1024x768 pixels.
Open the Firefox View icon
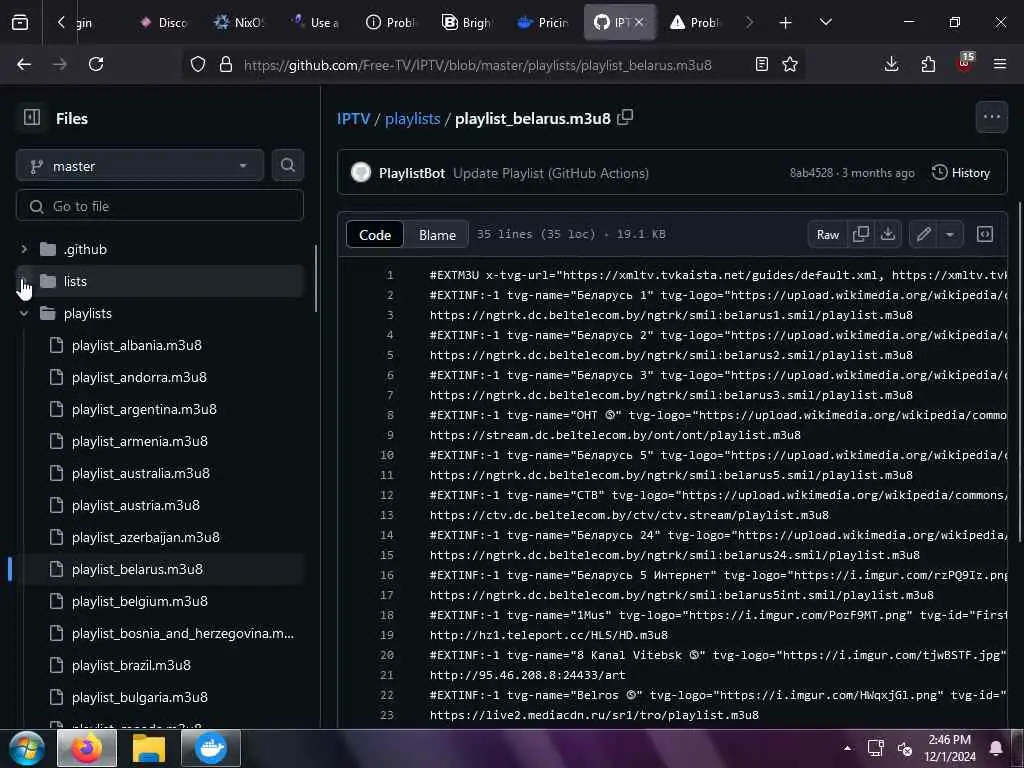click(20, 22)
